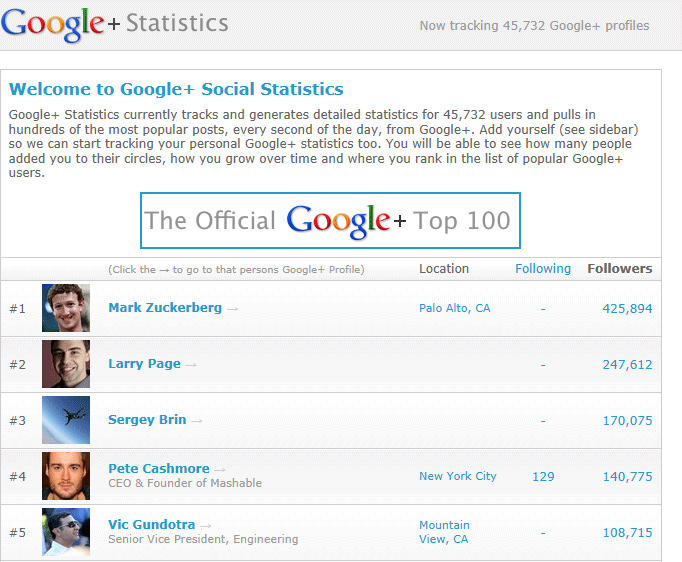This screenshot has width=682, height=562.
Task: Open Mark Zuckerberg's profile picture
Action: click(66, 308)
